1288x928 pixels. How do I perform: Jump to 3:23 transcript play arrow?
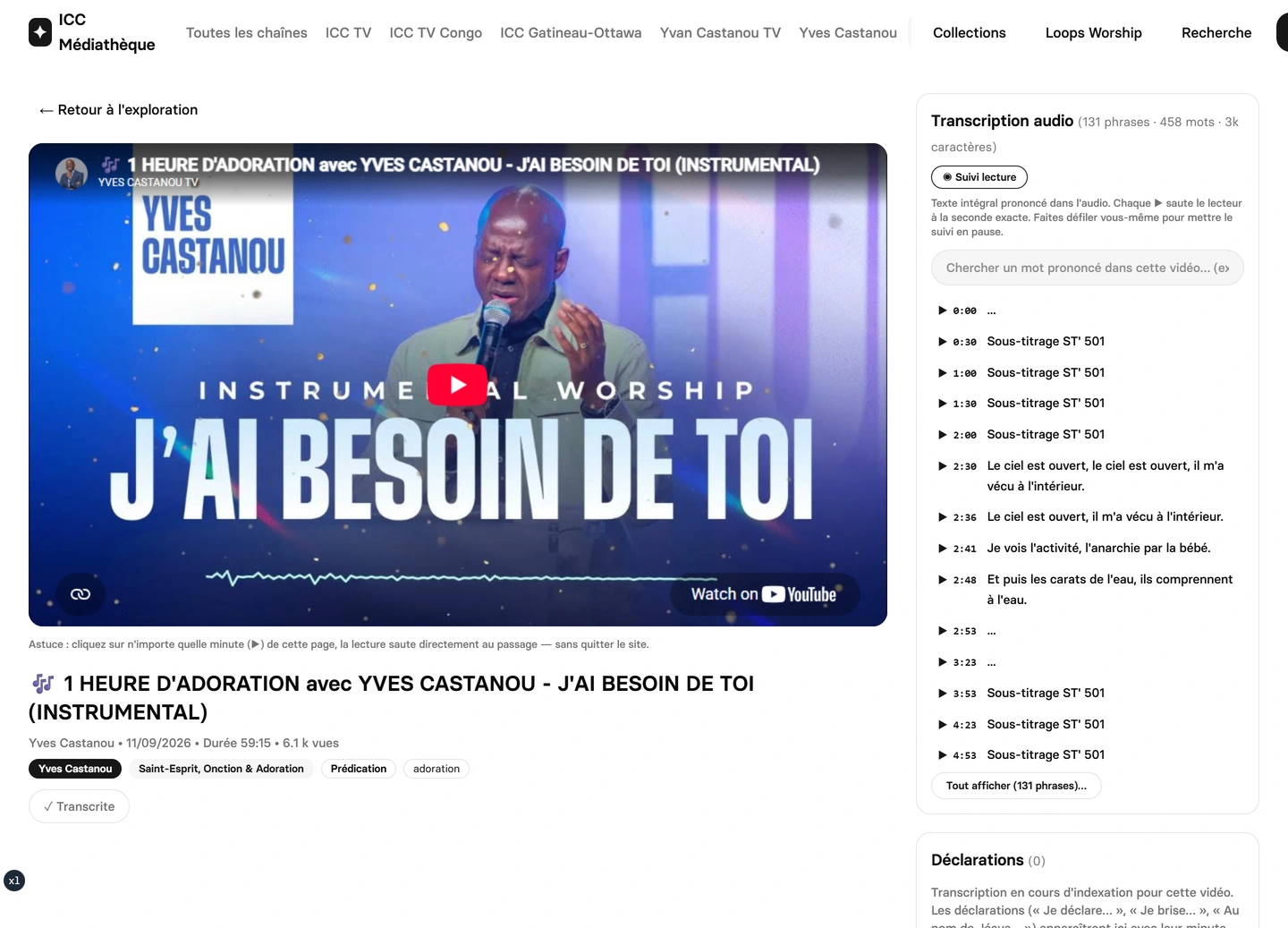[942, 662]
